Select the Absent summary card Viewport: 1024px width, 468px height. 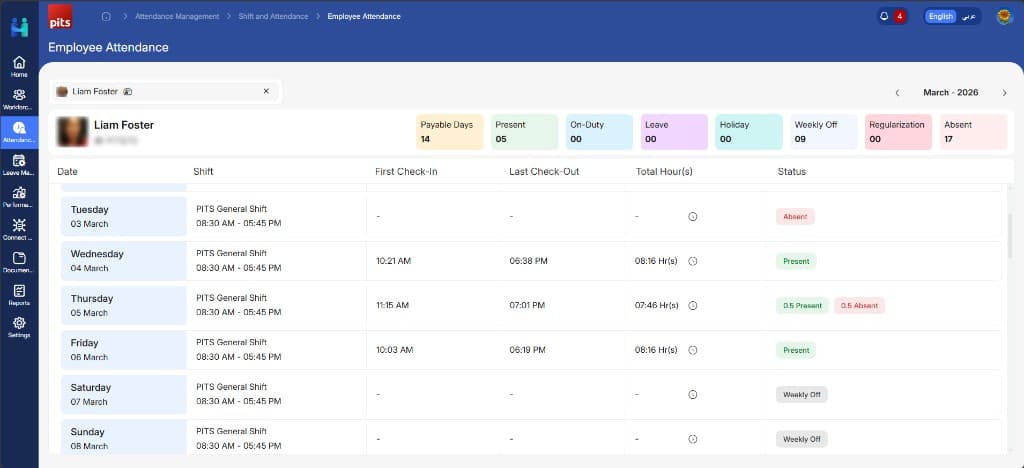click(974, 132)
